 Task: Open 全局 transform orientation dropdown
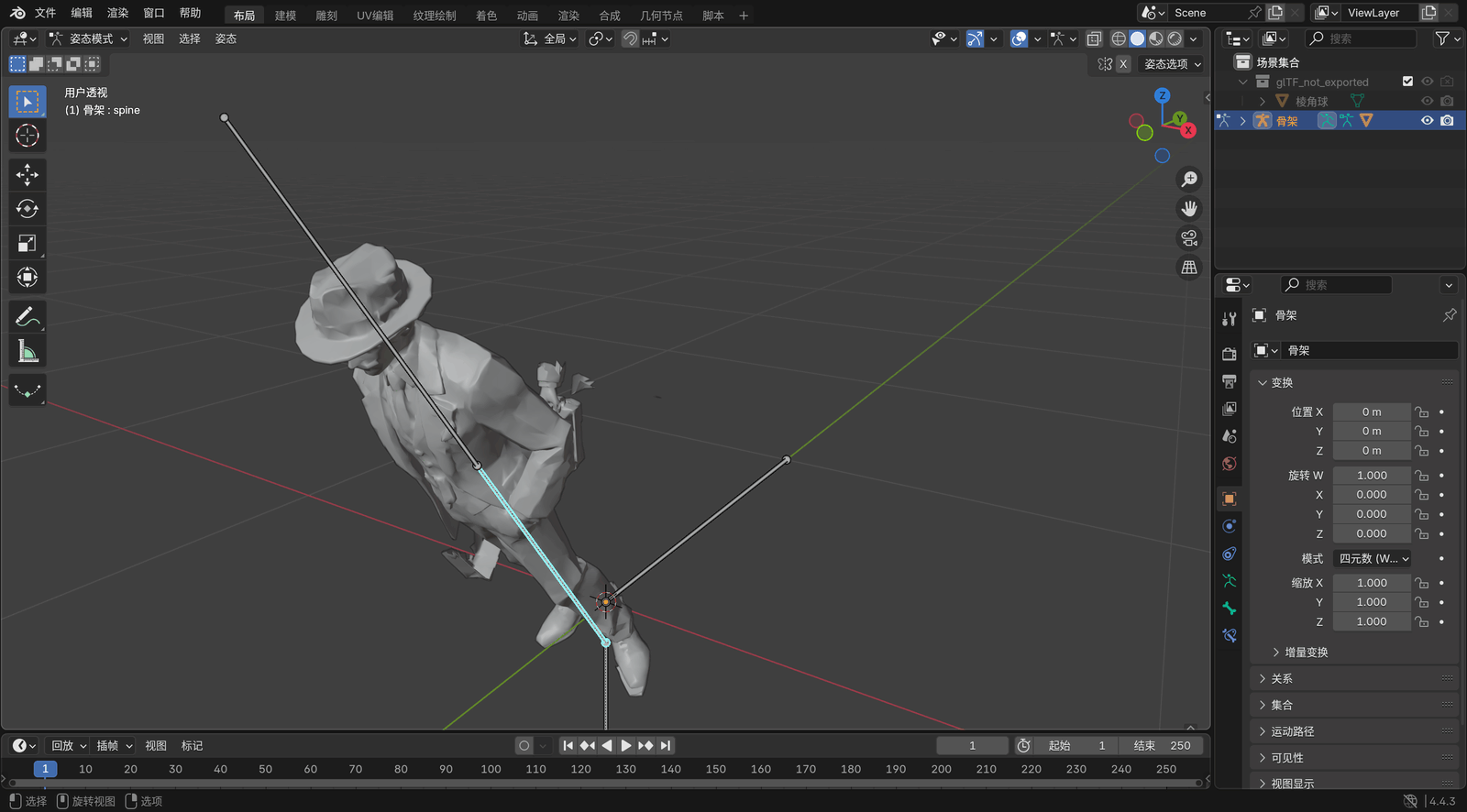(550, 38)
